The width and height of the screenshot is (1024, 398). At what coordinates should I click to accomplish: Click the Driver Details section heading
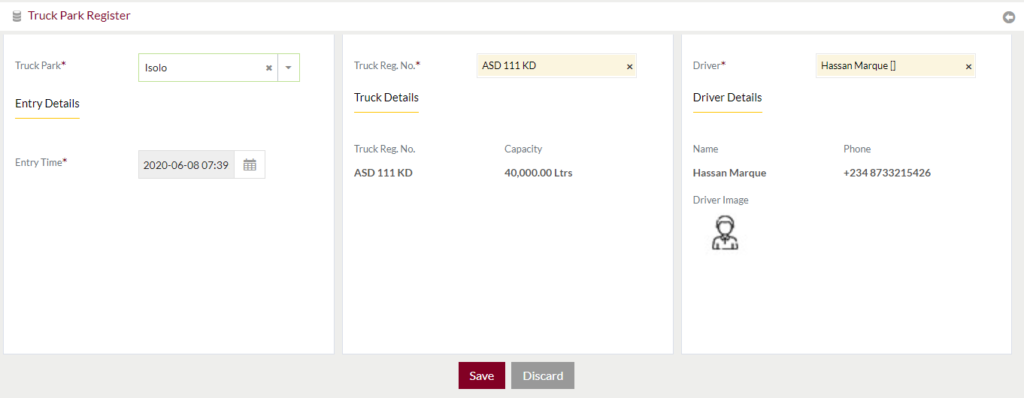click(727, 97)
